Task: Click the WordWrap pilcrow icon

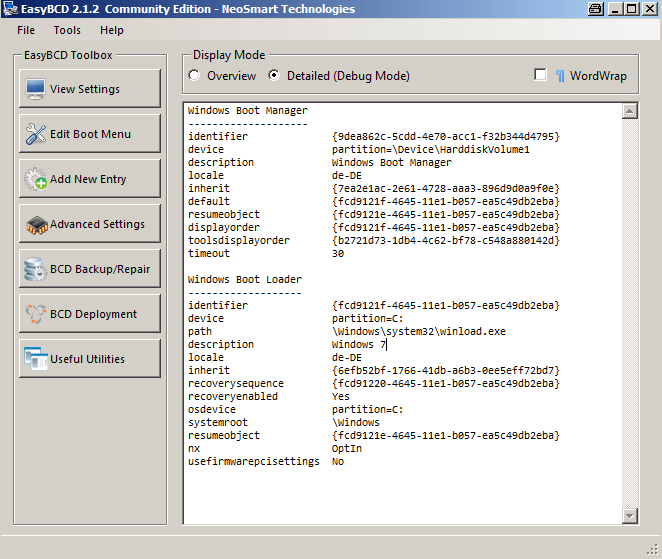Action: [x=560, y=76]
